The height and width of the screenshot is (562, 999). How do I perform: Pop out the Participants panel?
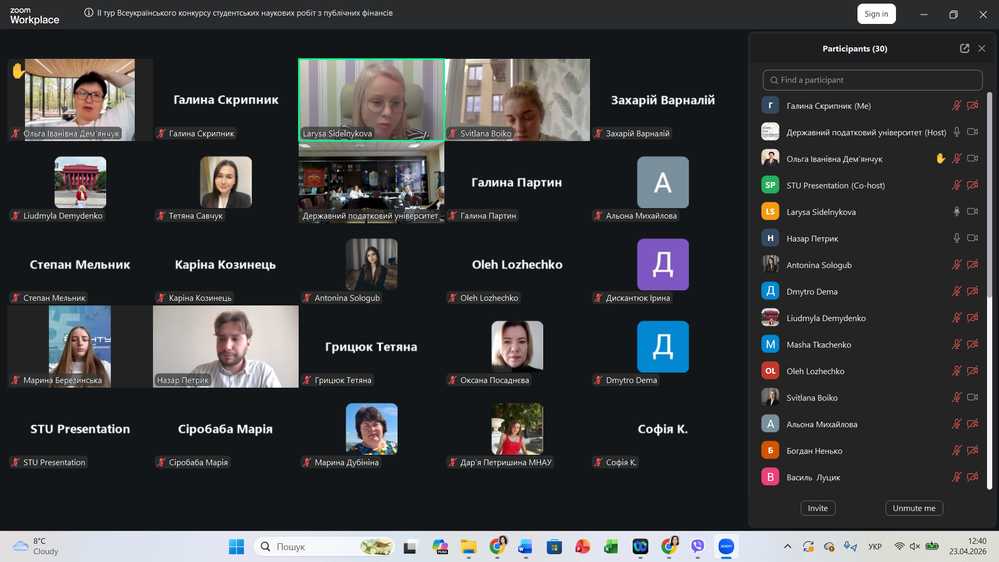(x=964, y=48)
